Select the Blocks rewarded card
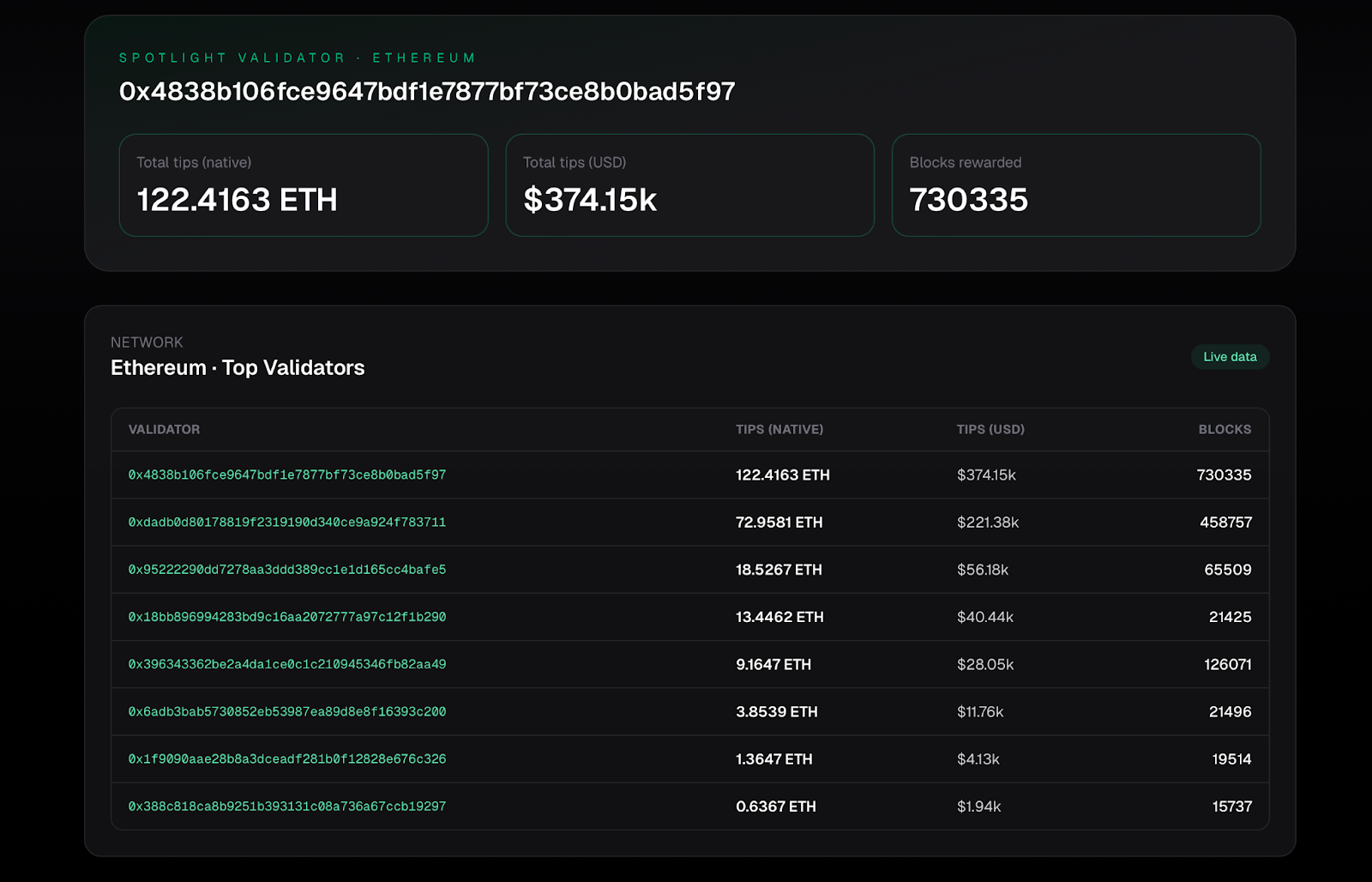The image size is (1372, 882). [1076, 185]
